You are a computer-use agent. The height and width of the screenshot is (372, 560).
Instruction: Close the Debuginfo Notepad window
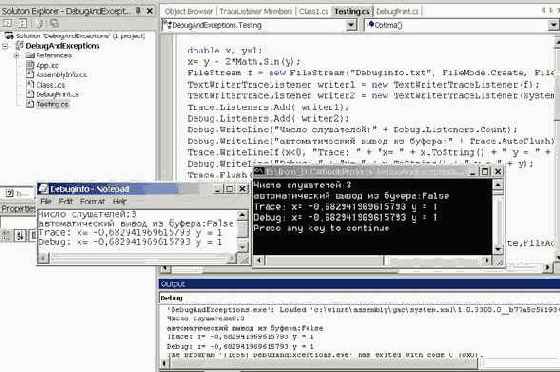[242, 189]
